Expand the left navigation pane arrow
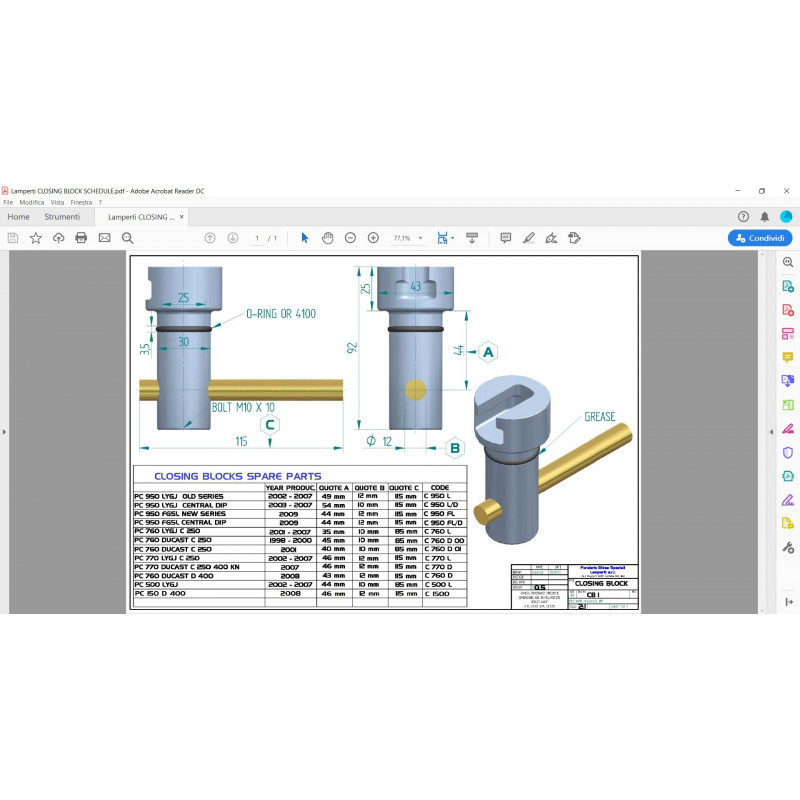800x800 pixels. click(5, 431)
